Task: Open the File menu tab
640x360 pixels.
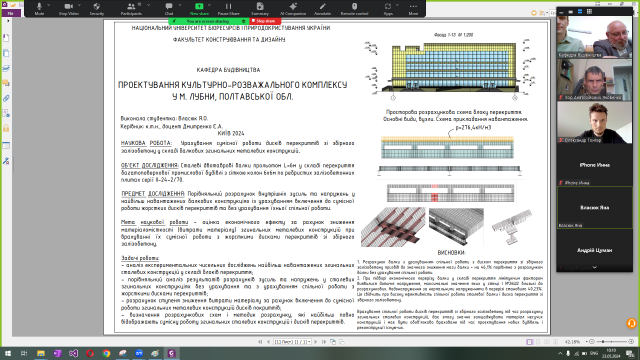Action: pyautogui.click(x=11, y=13)
